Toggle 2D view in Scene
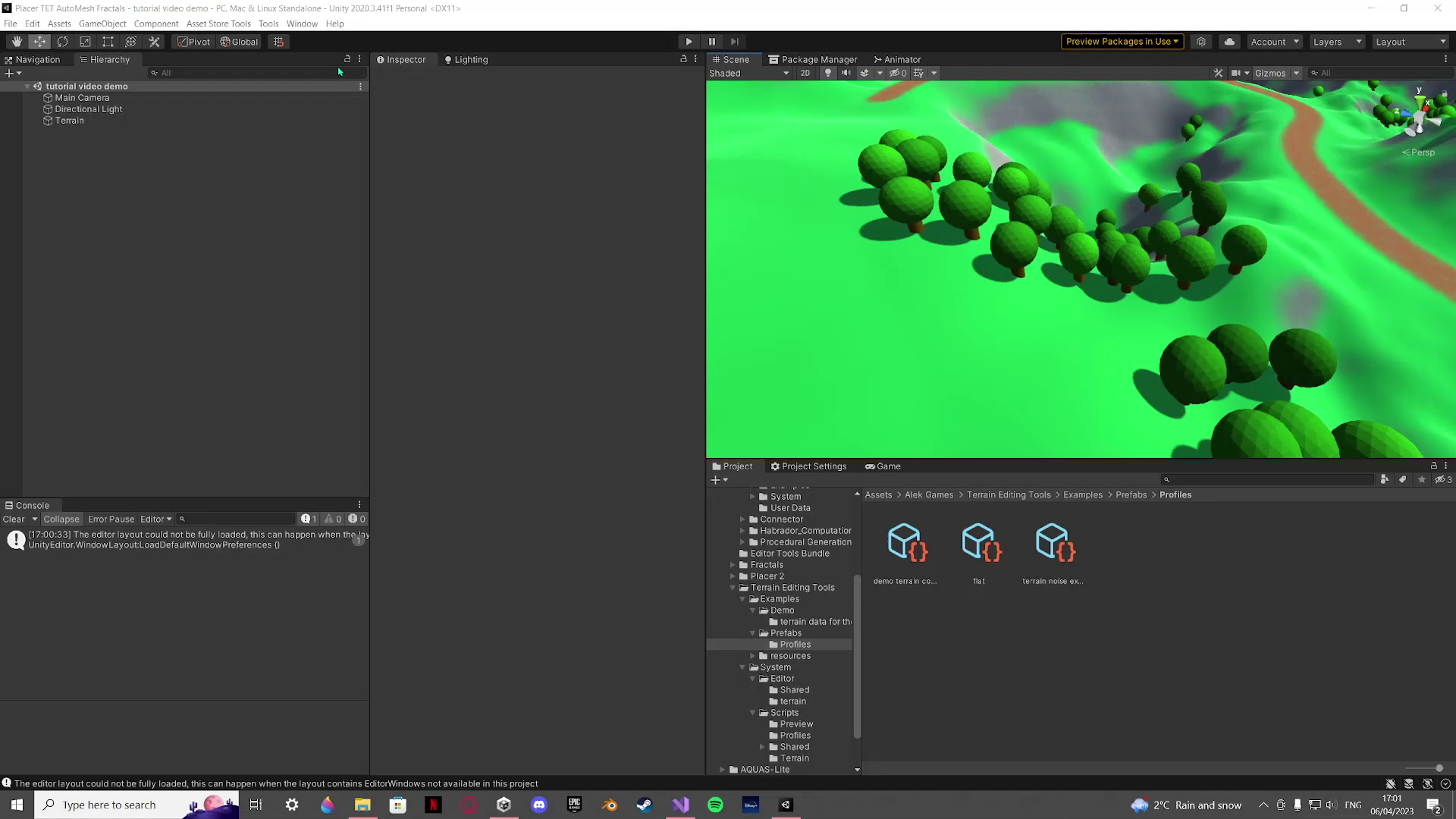 805,73
